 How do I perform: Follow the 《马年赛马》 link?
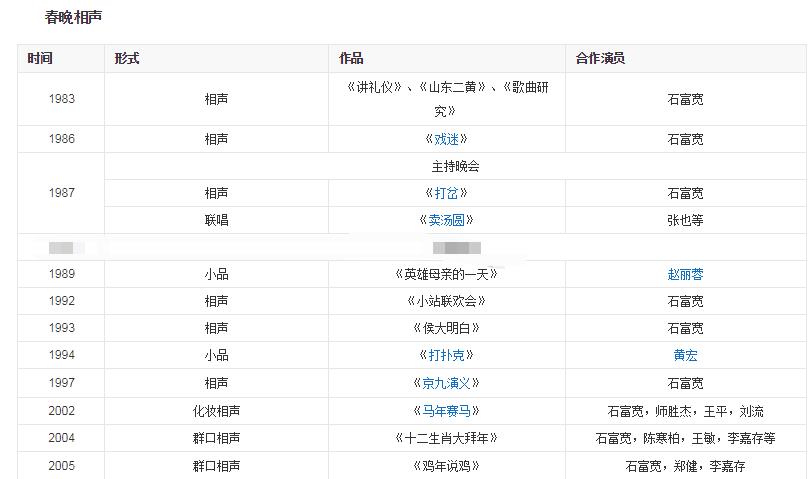446,411
